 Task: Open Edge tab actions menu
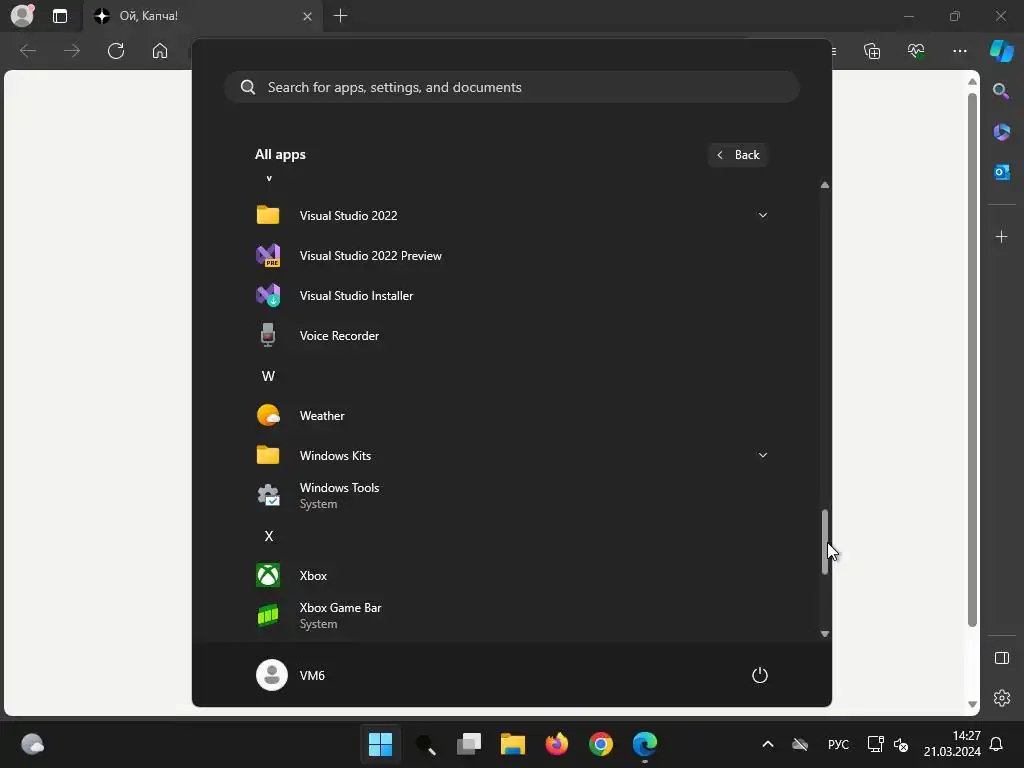(59, 16)
